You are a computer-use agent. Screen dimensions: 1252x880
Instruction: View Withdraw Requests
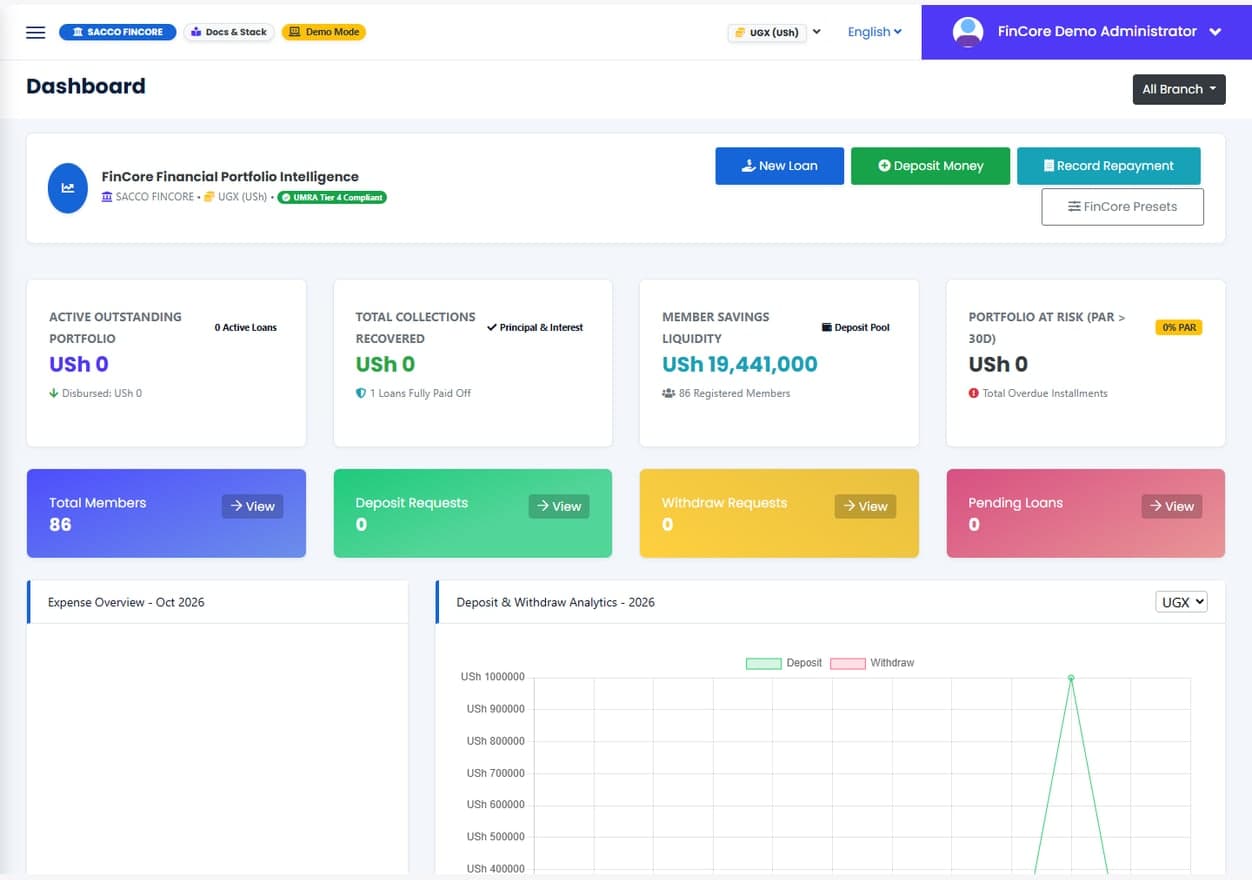[x=865, y=506]
